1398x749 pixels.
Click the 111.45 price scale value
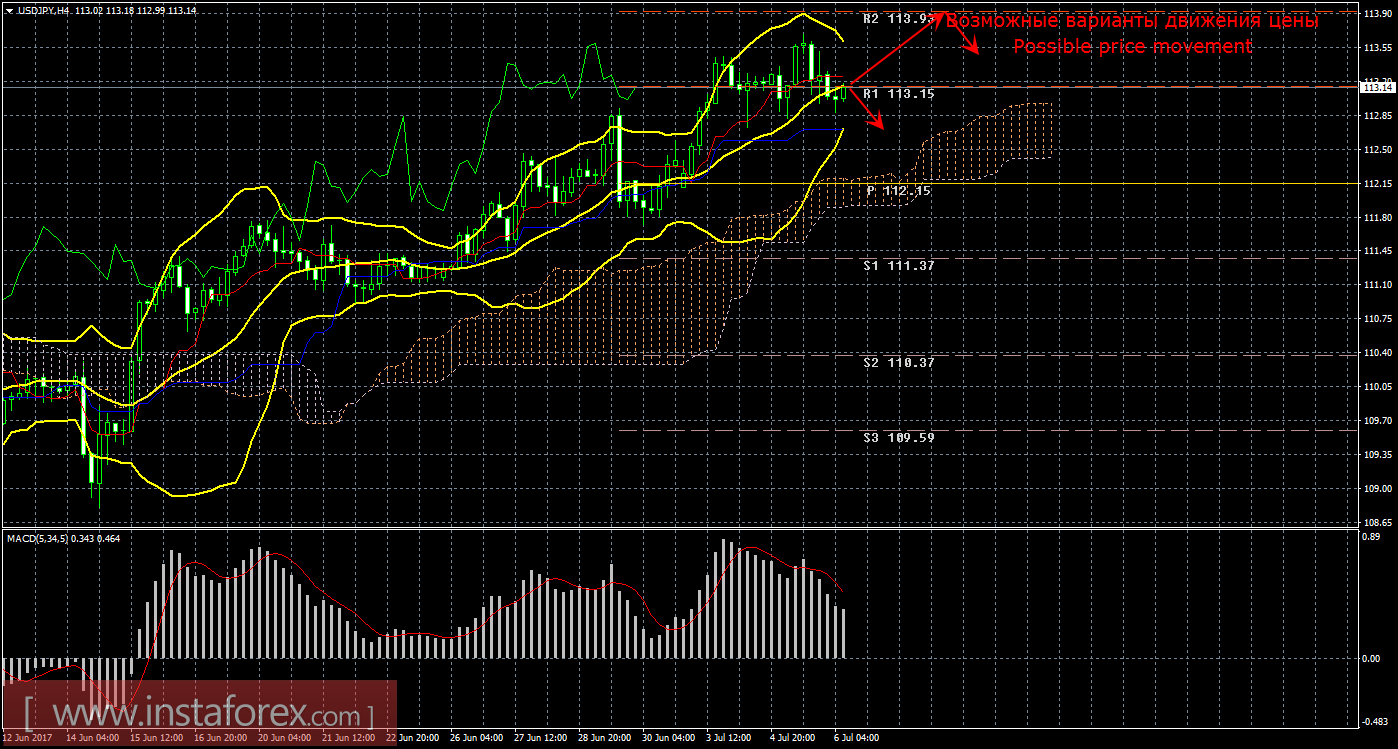(x=1378, y=252)
